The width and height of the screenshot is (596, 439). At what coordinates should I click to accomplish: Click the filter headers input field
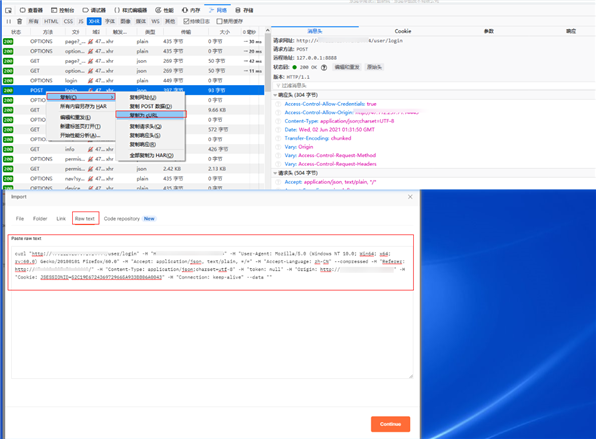tap(433, 86)
